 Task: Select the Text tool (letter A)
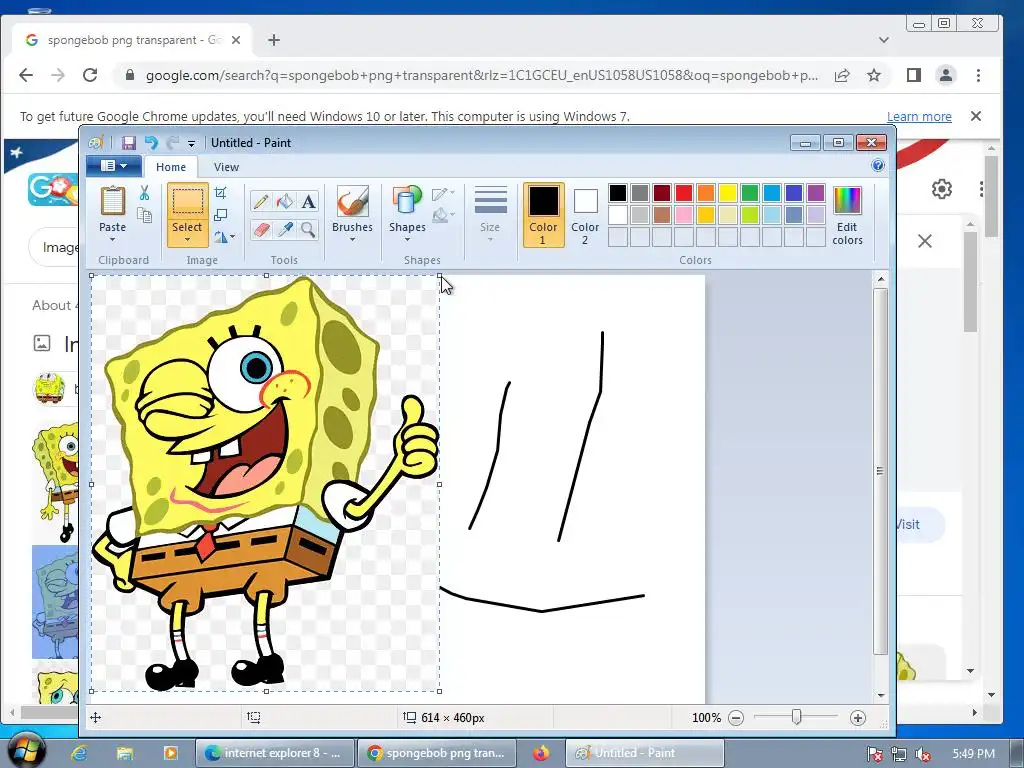pos(308,201)
